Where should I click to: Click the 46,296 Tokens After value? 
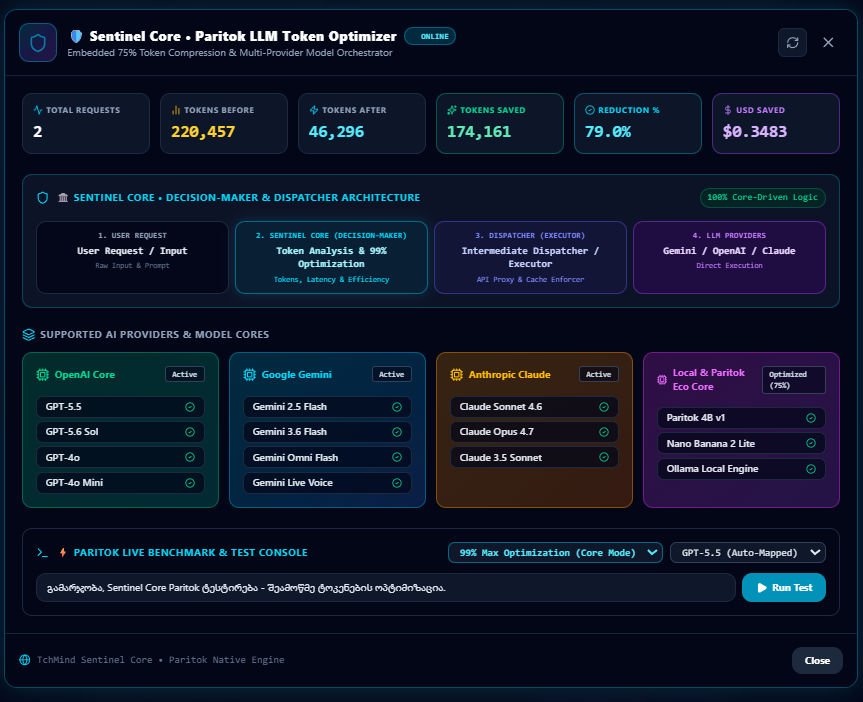(x=336, y=132)
